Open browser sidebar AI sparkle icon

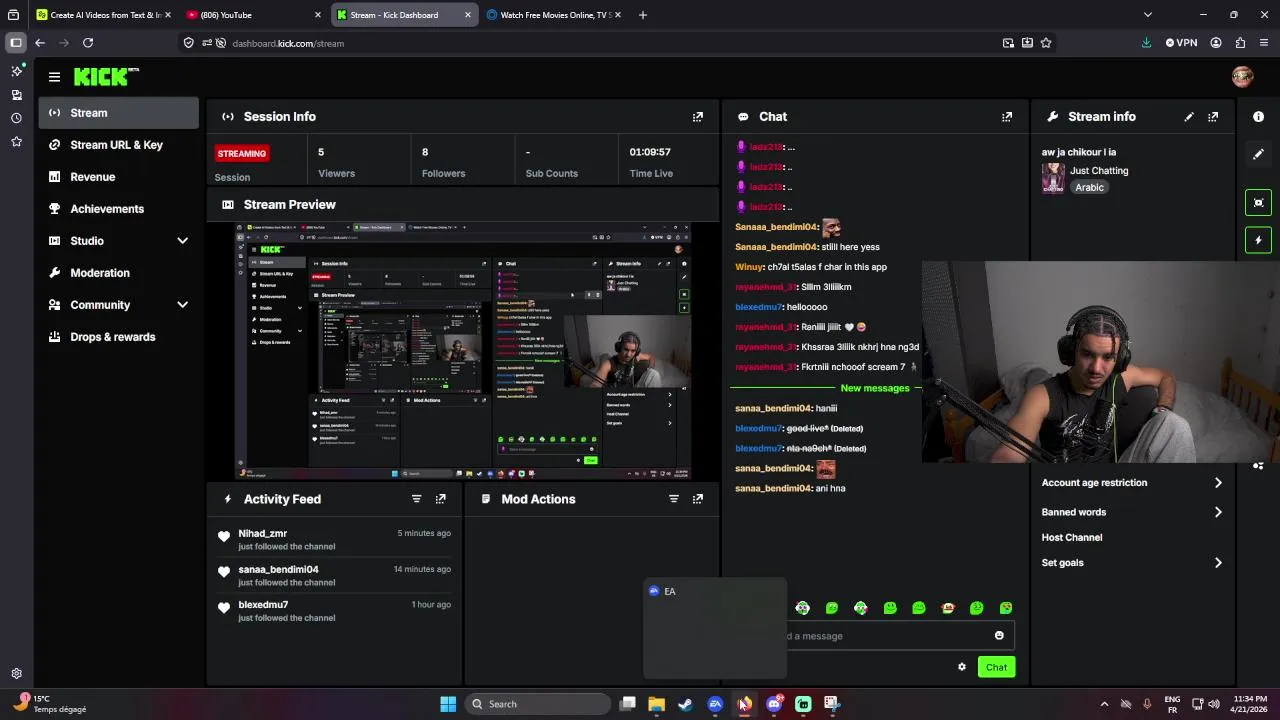coord(16,71)
